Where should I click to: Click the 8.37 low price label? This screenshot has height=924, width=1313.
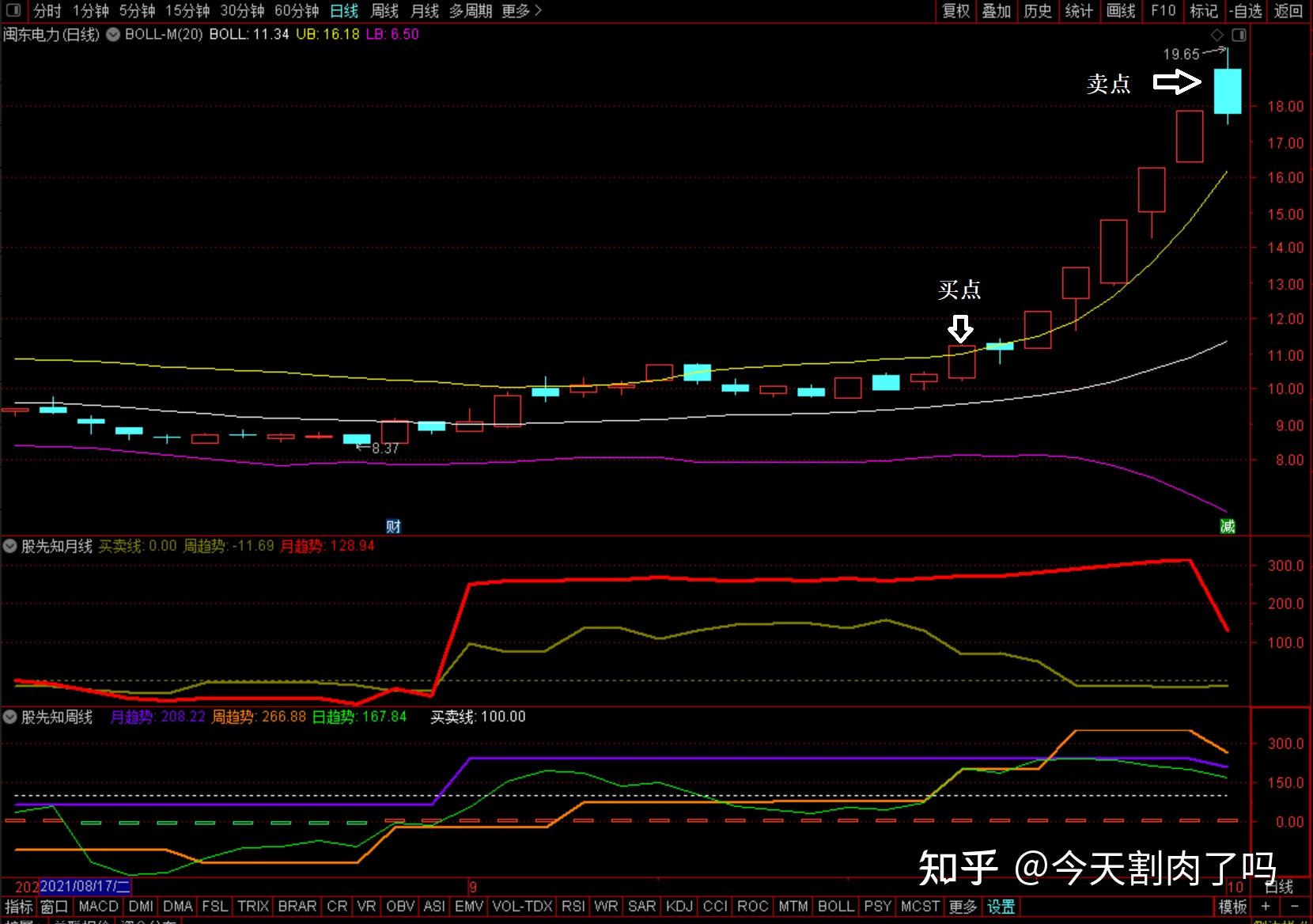coord(385,449)
